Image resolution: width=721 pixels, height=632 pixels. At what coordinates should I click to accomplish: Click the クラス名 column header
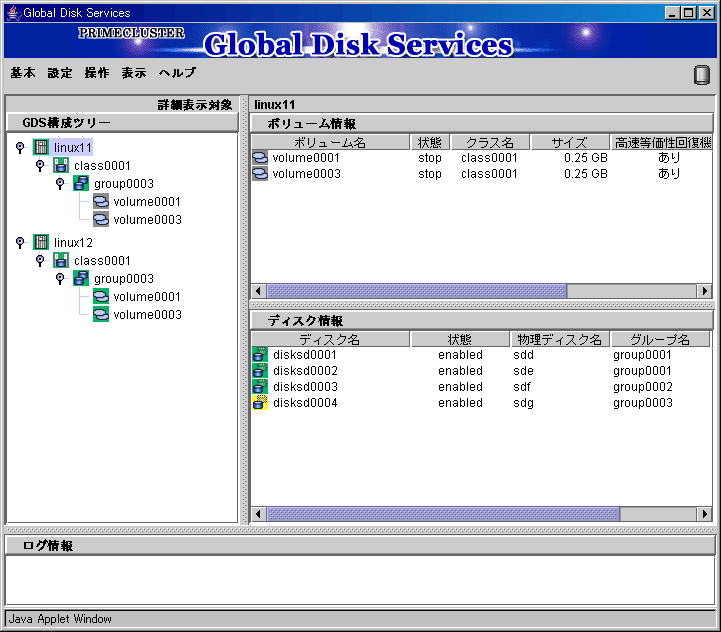pyautogui.click(x=490, y=143)
